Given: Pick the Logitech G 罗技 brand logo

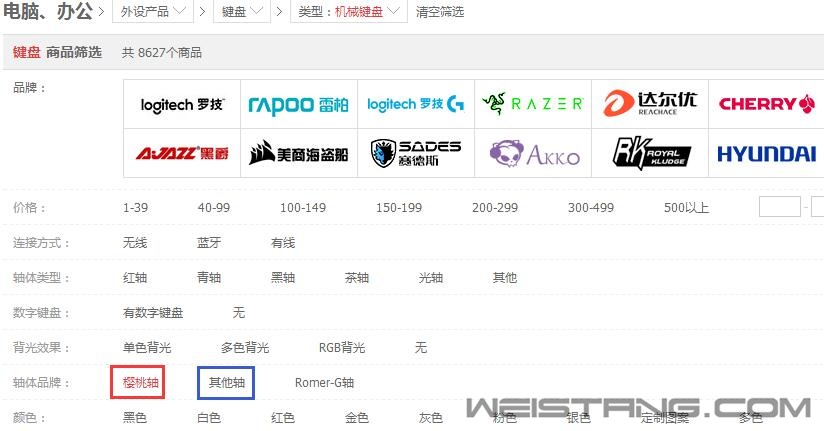Looking at the screenshot, I should (416, 104).
